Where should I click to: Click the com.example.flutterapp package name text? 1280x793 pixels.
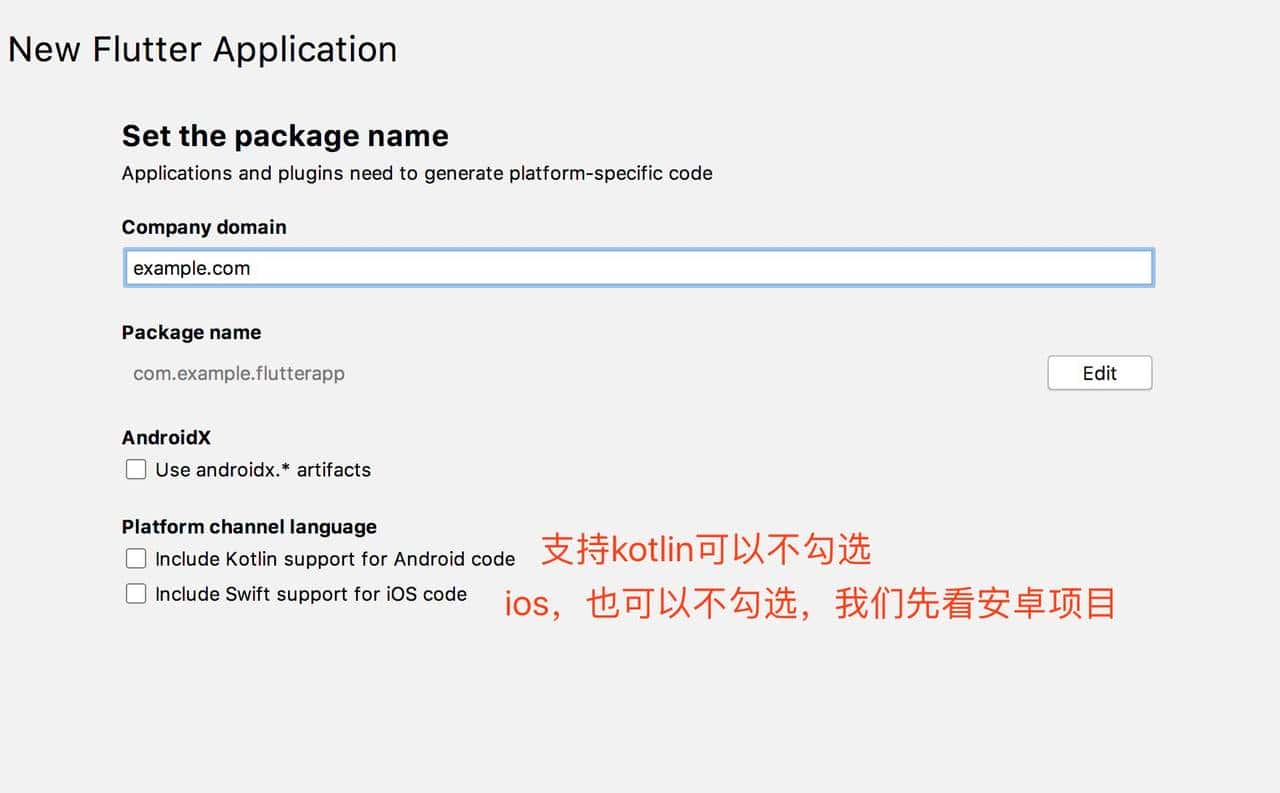pos(239,374)
